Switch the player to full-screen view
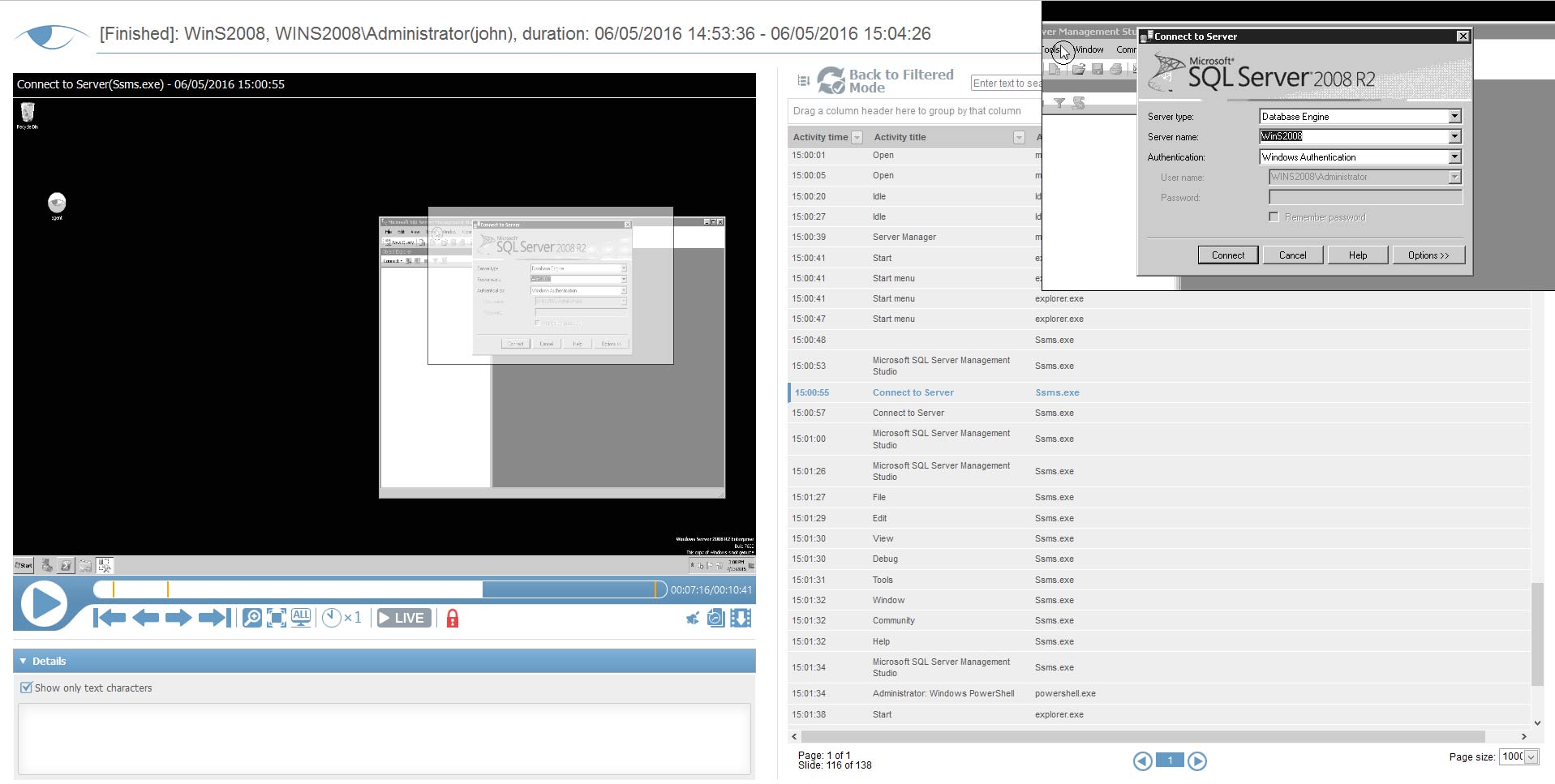The image size is (1555, 784). click(277, 618)
